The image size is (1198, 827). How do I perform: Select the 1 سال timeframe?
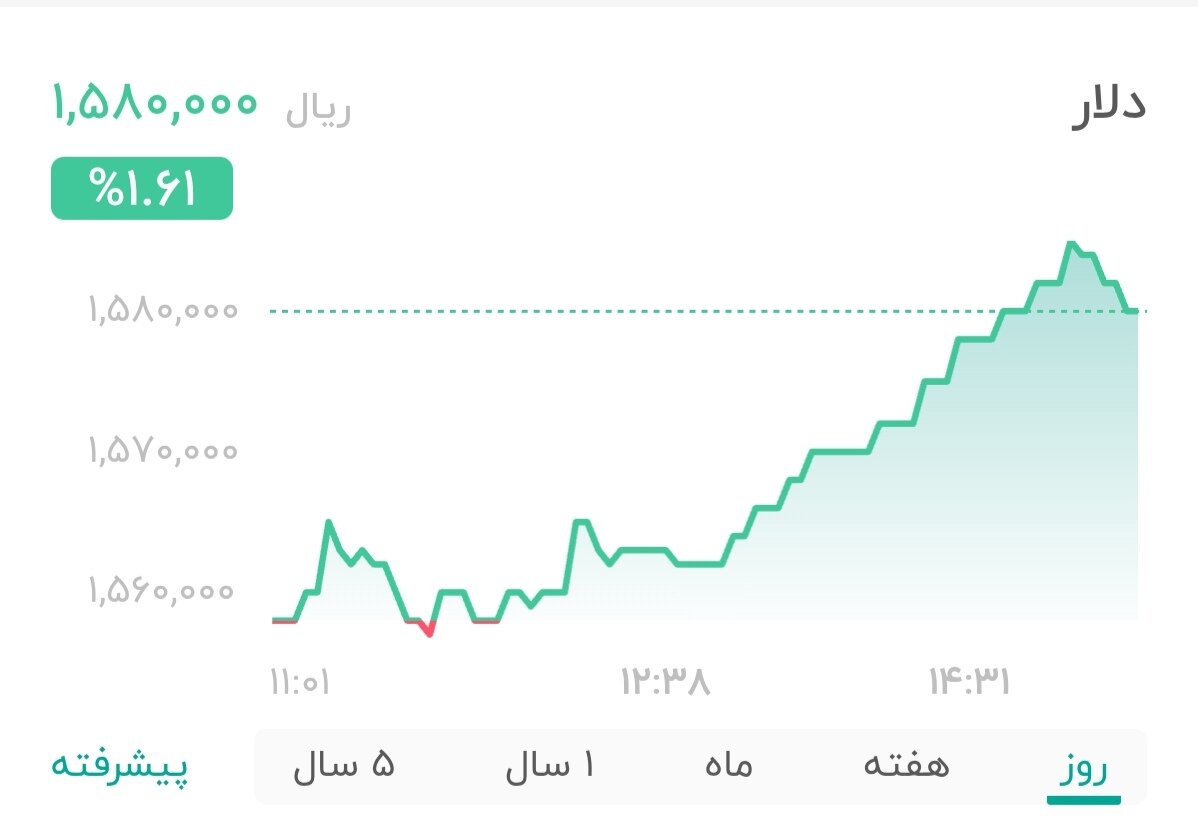click(550, 765)
